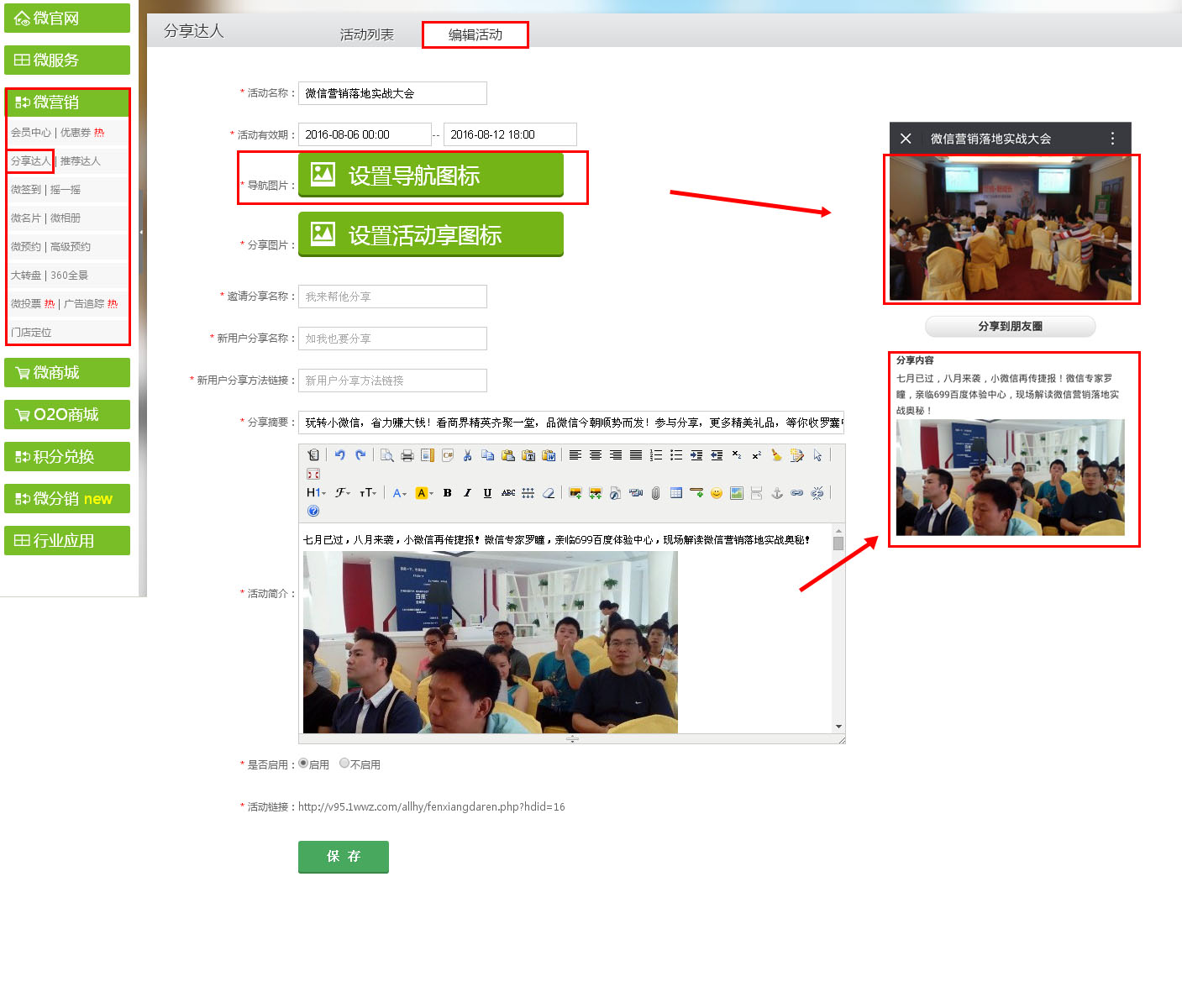Select the 启用 radio button
This screenshot has width=1182, height=1008.
click(x=303, y=764)
